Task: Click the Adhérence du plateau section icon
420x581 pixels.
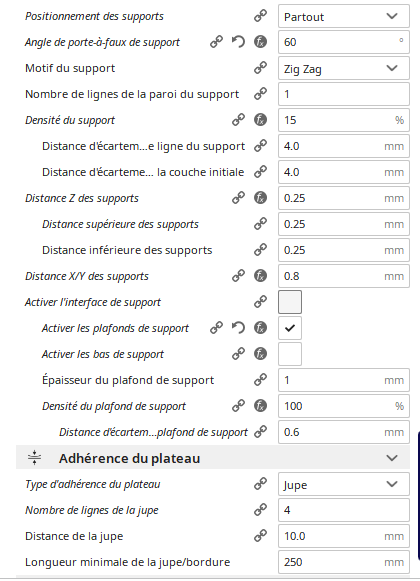Action: click(x=34, y=458)
